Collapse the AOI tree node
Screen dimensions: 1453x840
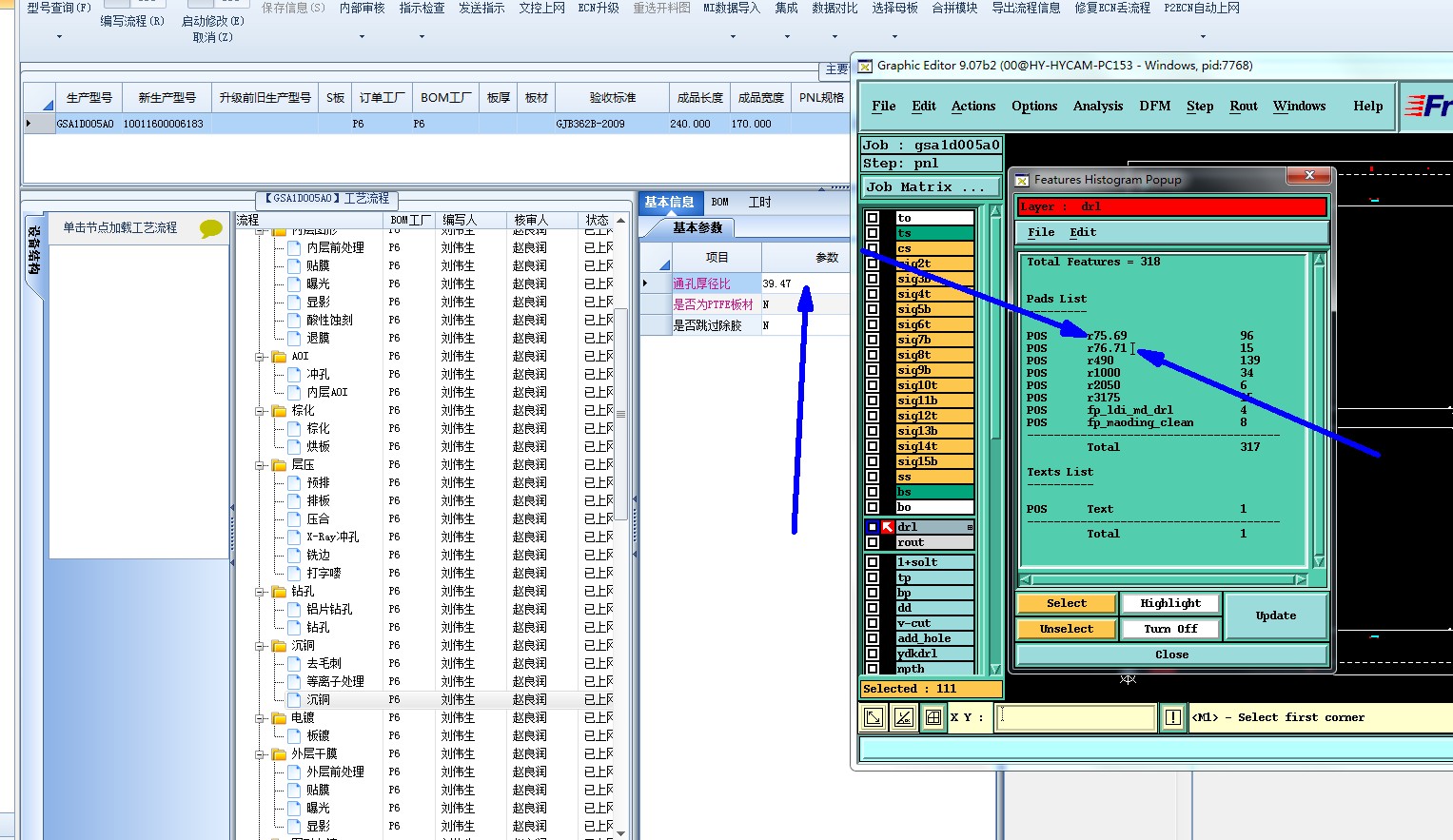coord(260,357)
